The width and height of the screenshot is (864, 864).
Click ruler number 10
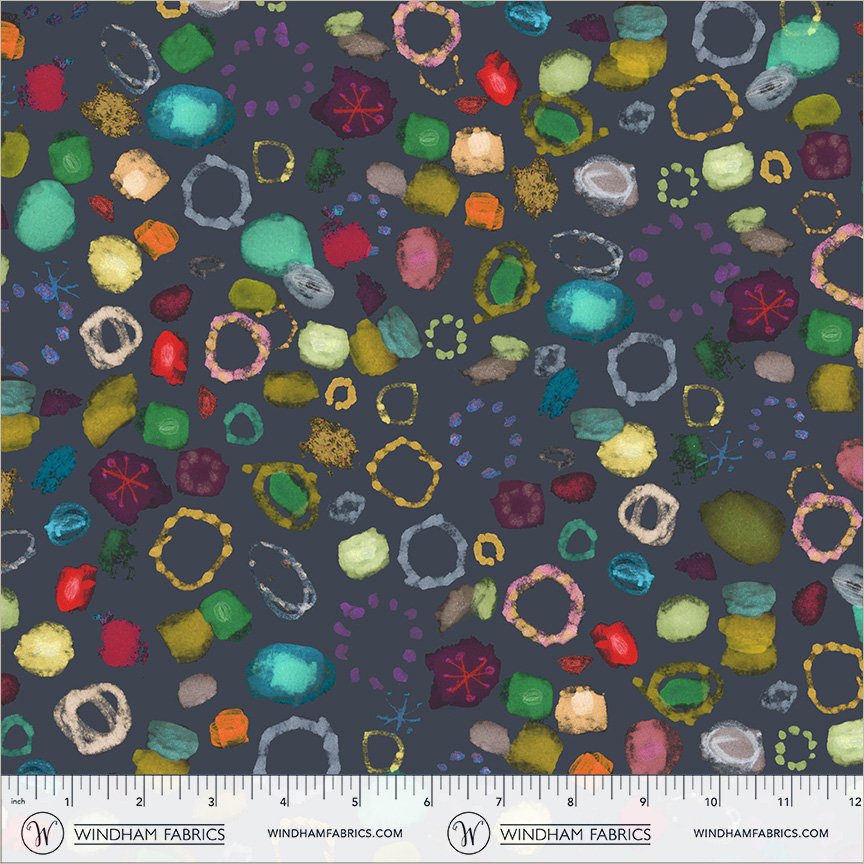[711, 802]
